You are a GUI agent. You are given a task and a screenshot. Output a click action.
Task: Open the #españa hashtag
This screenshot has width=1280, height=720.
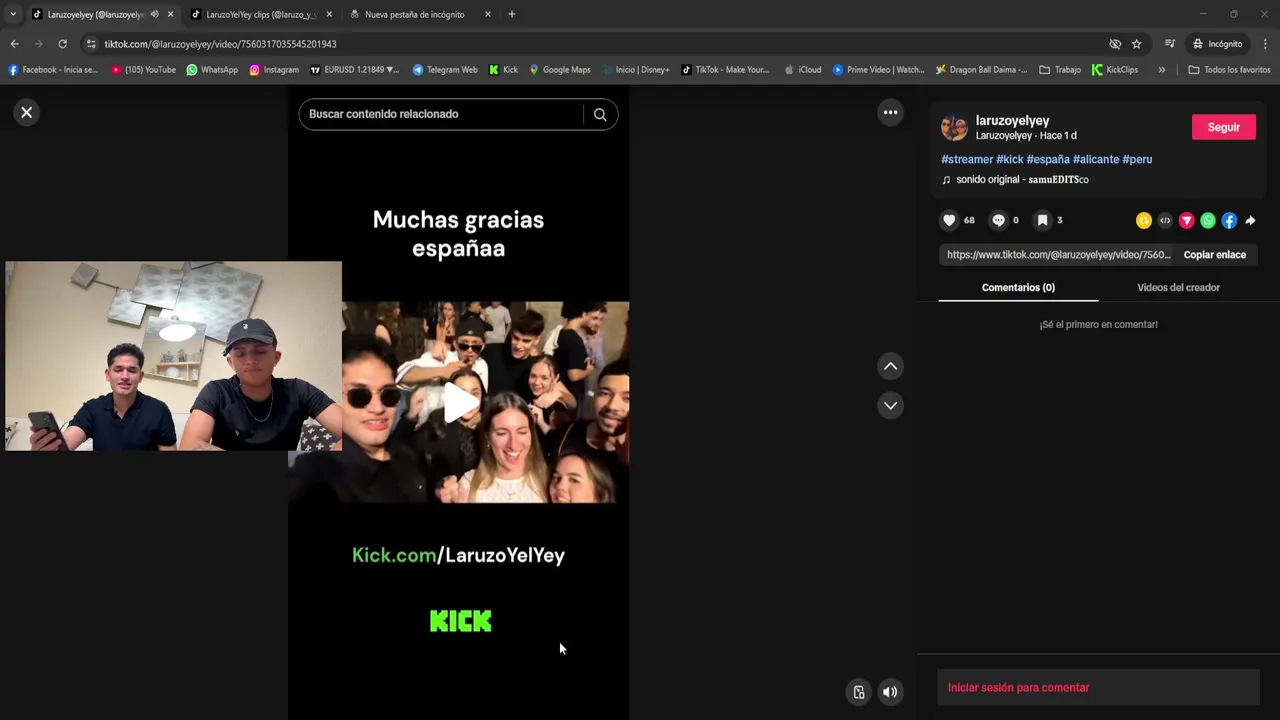pos(1048,159)
